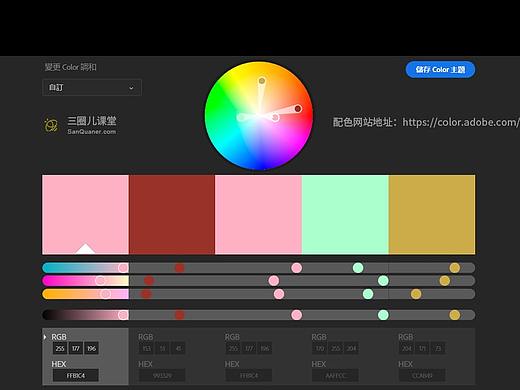Expand the RGB color mode triangle
The height and width of the screenshot is (390, 520).
(45, 337)
